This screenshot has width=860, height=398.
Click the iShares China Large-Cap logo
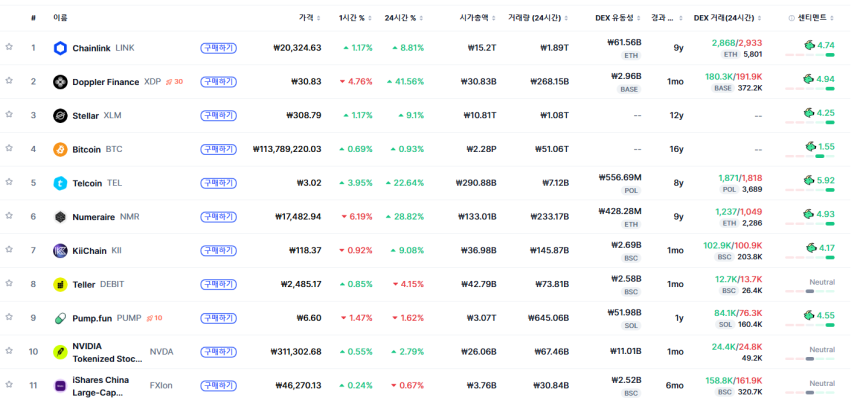click(x=60, y=386)
